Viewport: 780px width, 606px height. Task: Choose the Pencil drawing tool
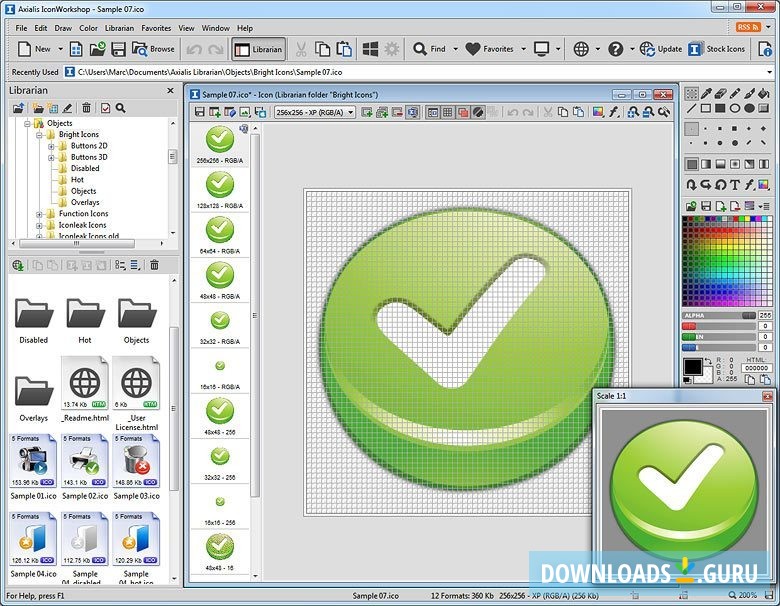[735, 94]
